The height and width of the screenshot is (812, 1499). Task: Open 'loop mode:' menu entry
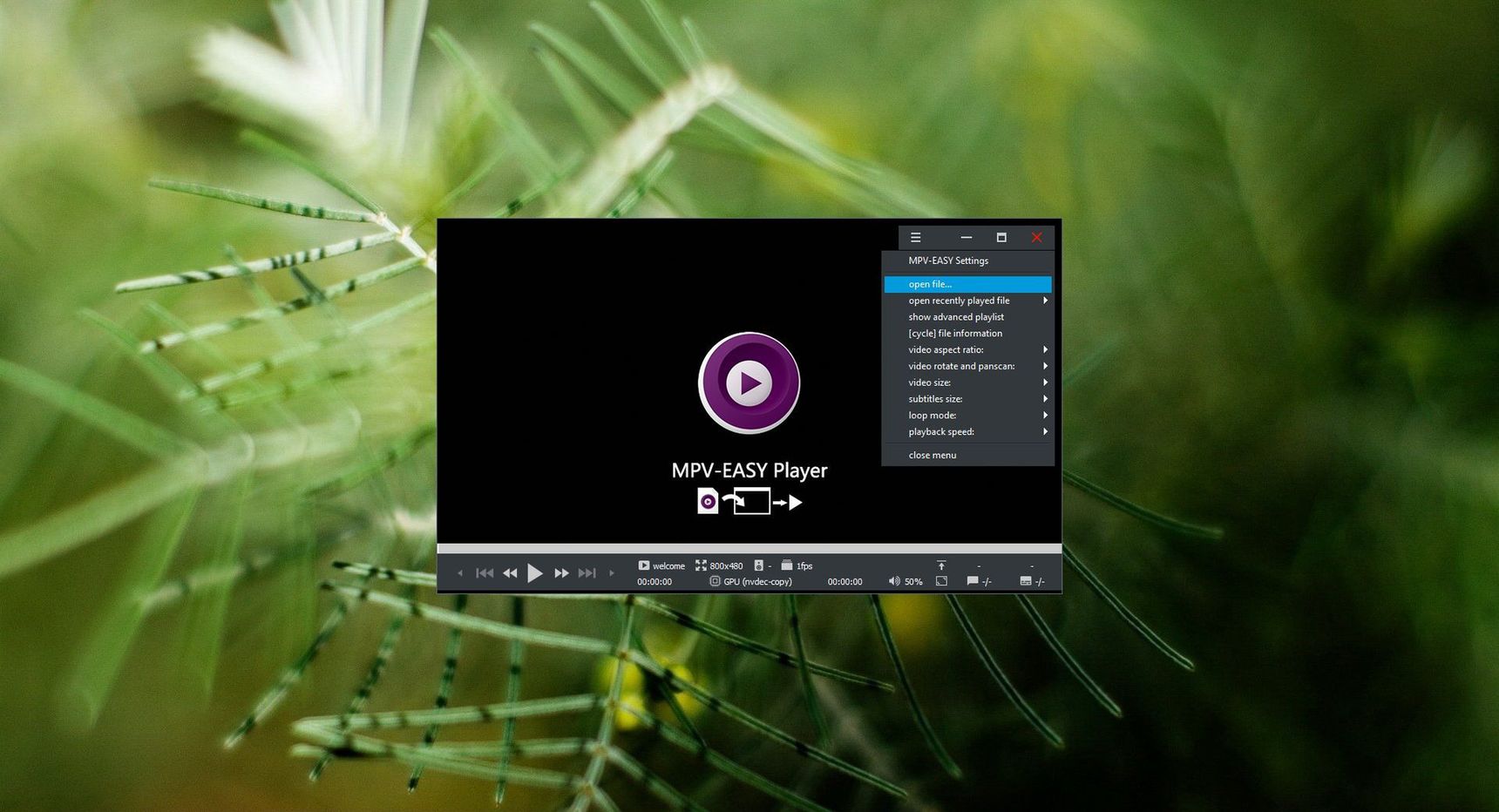(967, 416)
